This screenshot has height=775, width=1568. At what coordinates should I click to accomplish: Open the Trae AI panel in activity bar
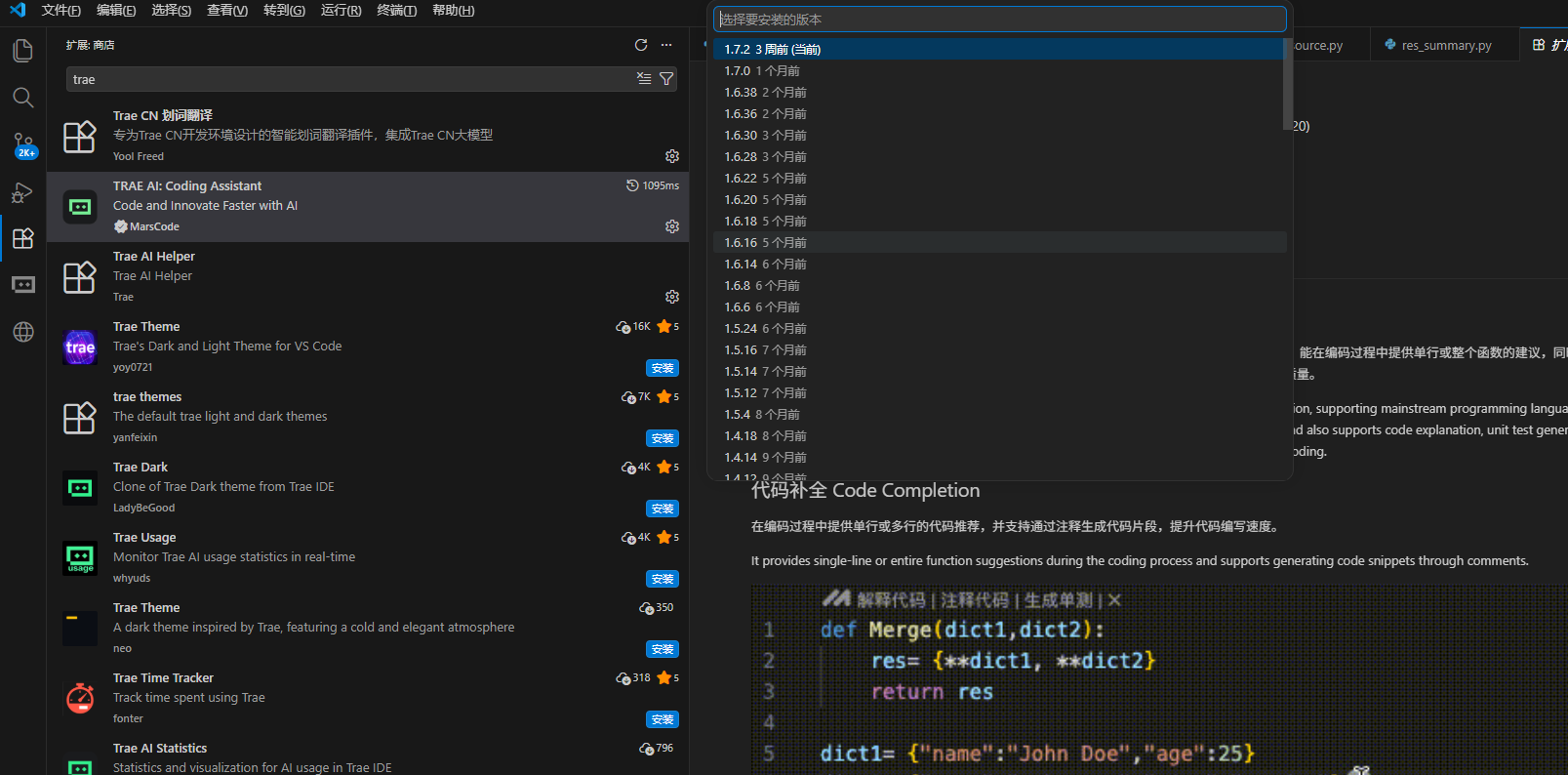[x=22, y=285]
